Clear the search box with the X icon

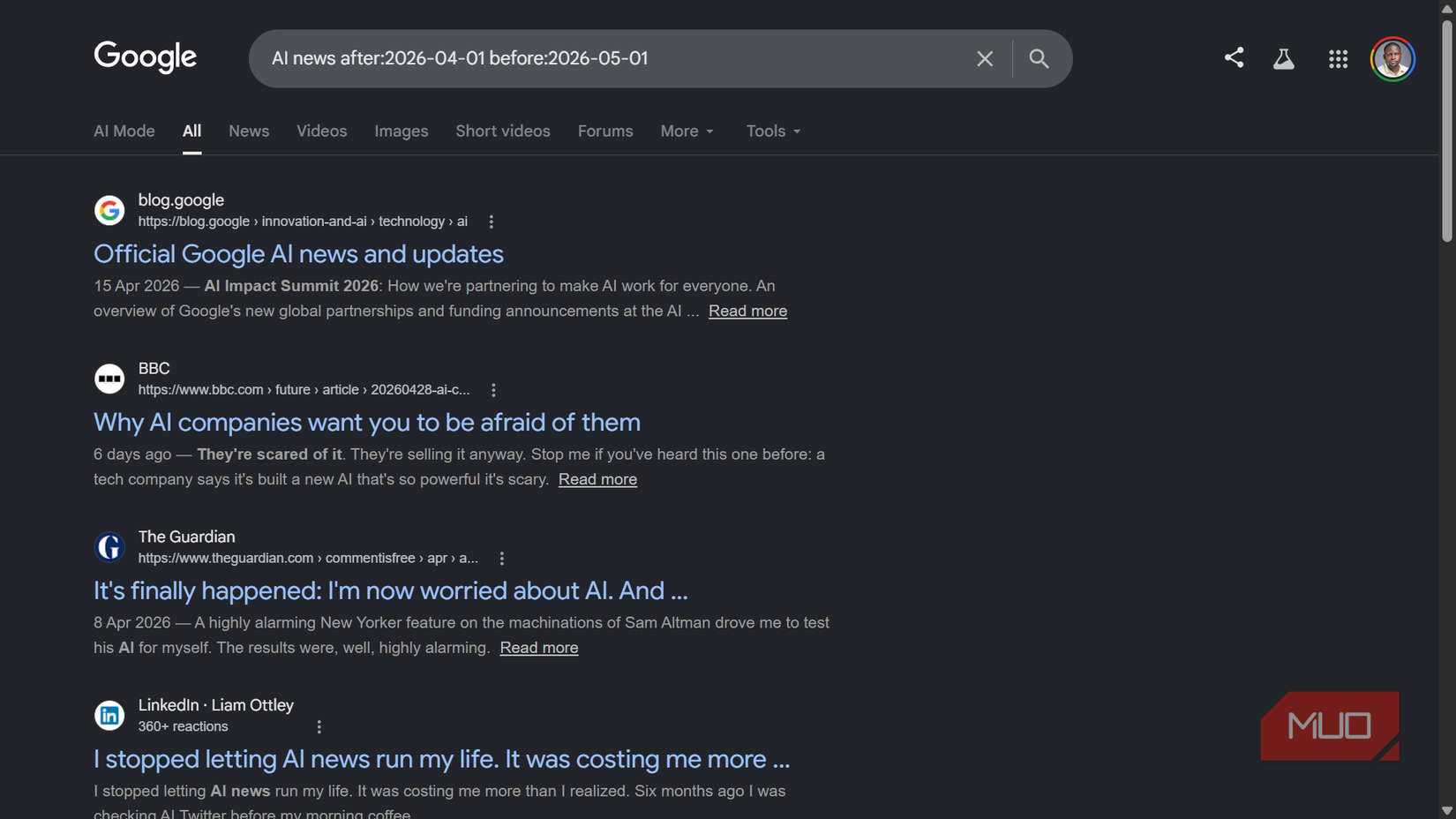pyautogui.click(x=985, y=58)
